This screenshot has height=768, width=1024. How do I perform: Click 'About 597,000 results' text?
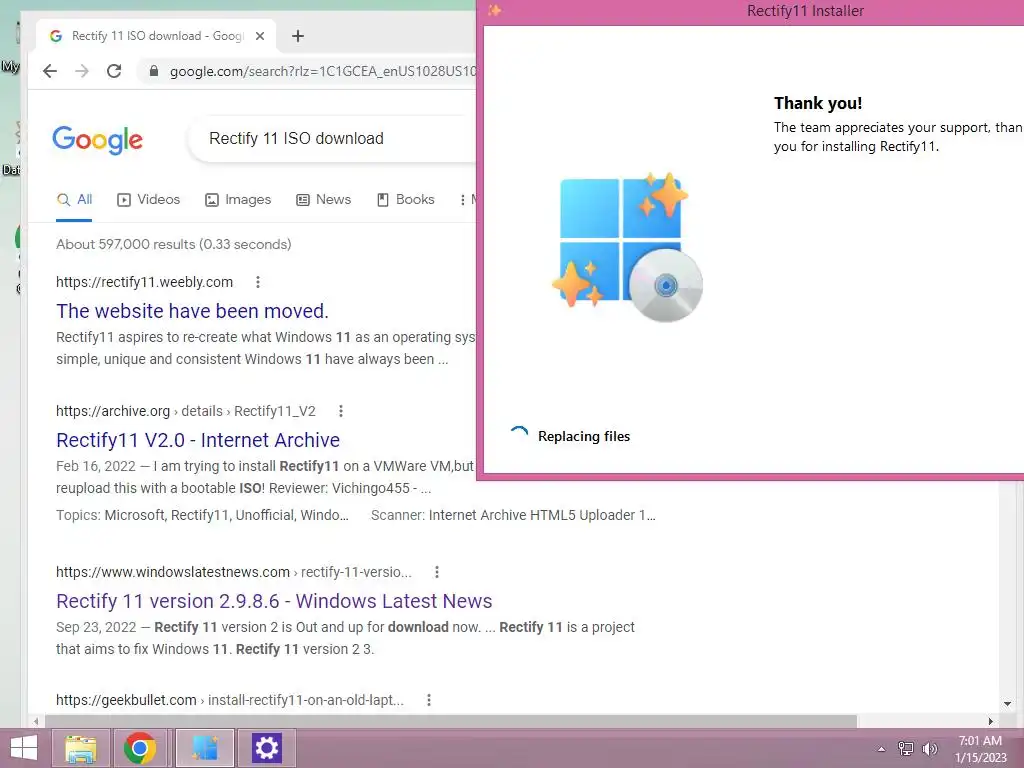(x=174, y=244)
